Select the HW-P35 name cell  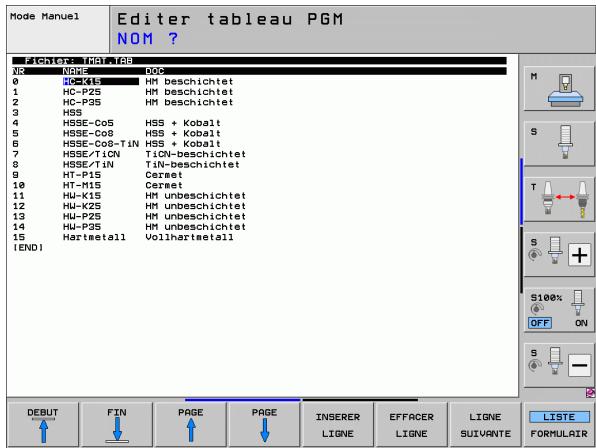[82, 226]
